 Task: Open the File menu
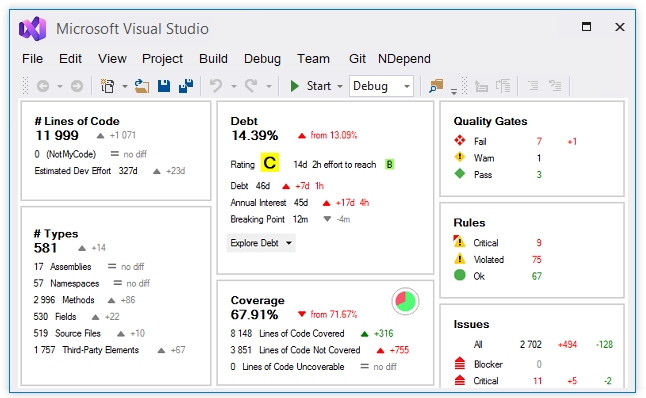coord(33,59)
